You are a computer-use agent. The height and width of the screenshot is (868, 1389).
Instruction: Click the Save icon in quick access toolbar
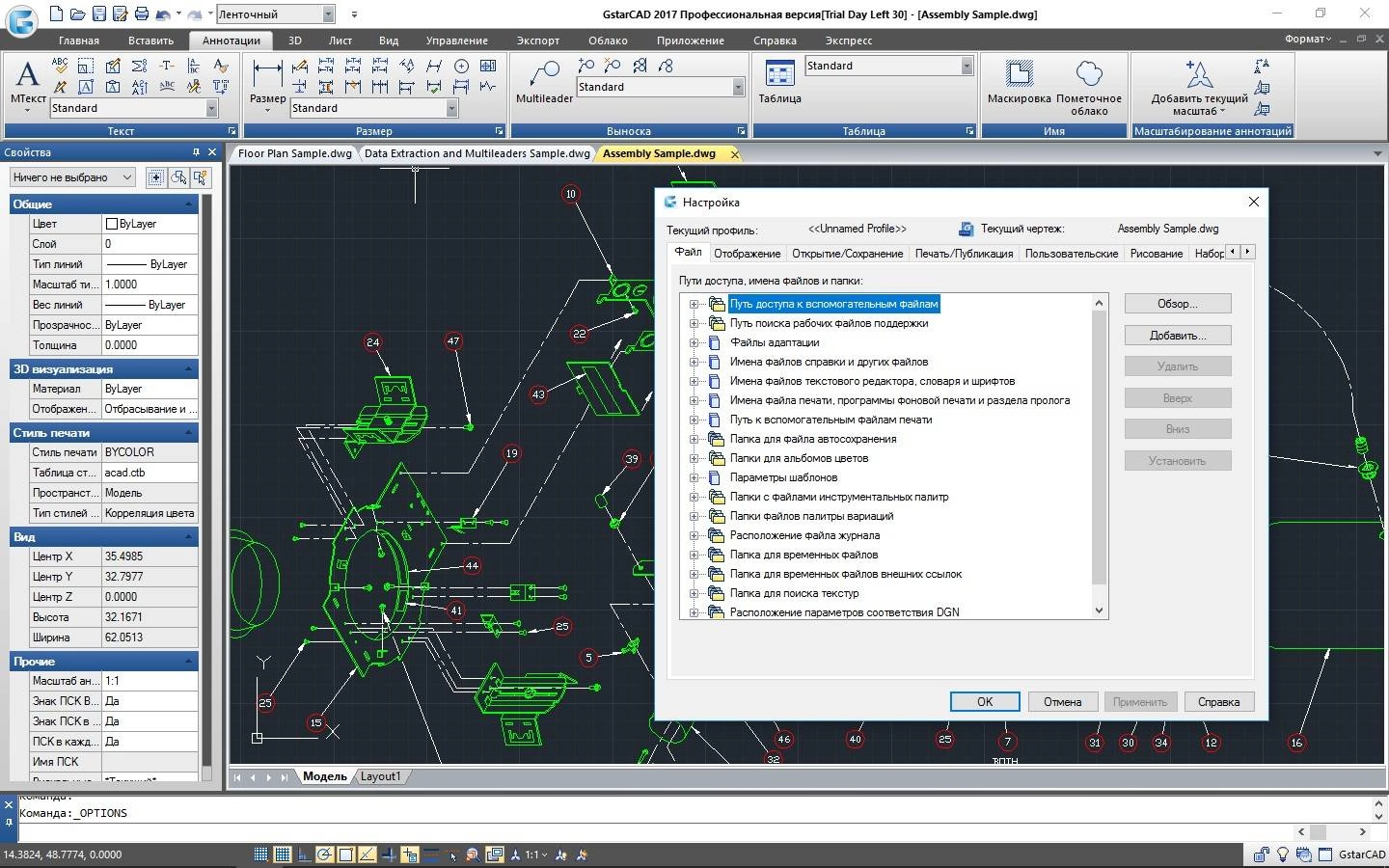point(98,14)
